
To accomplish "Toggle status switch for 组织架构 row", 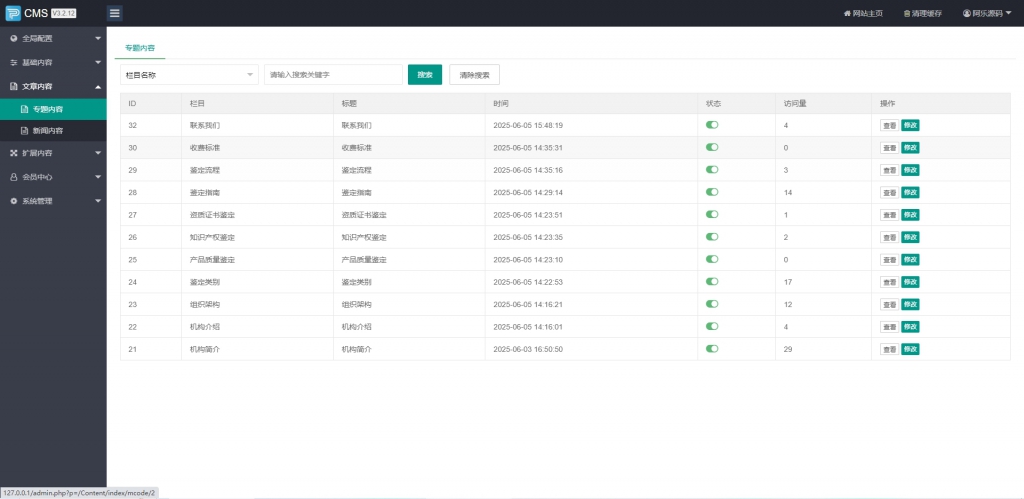I will coord(712,304).
